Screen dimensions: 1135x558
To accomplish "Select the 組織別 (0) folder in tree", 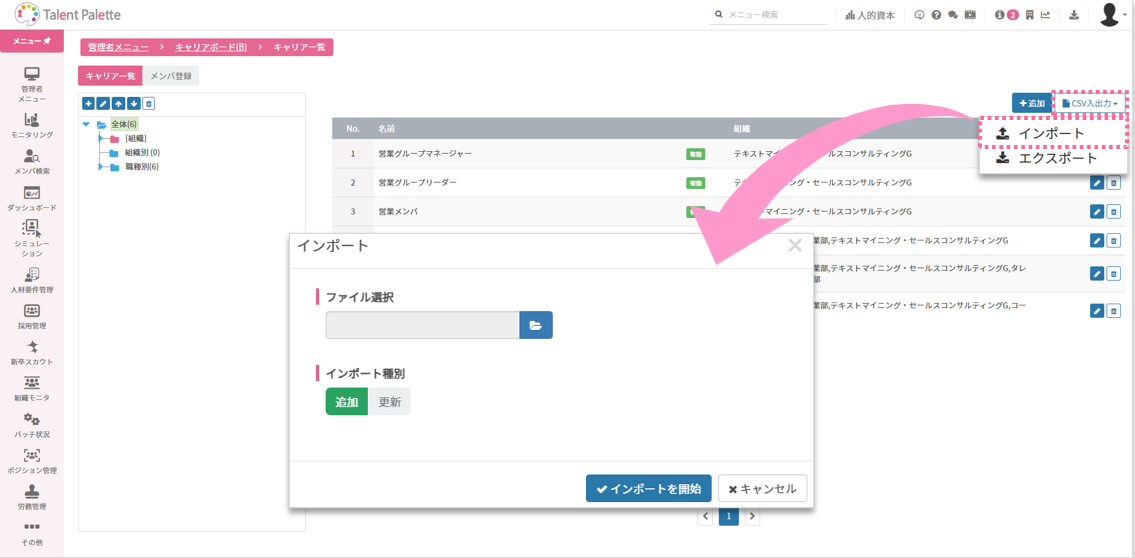I will (142, 153).
